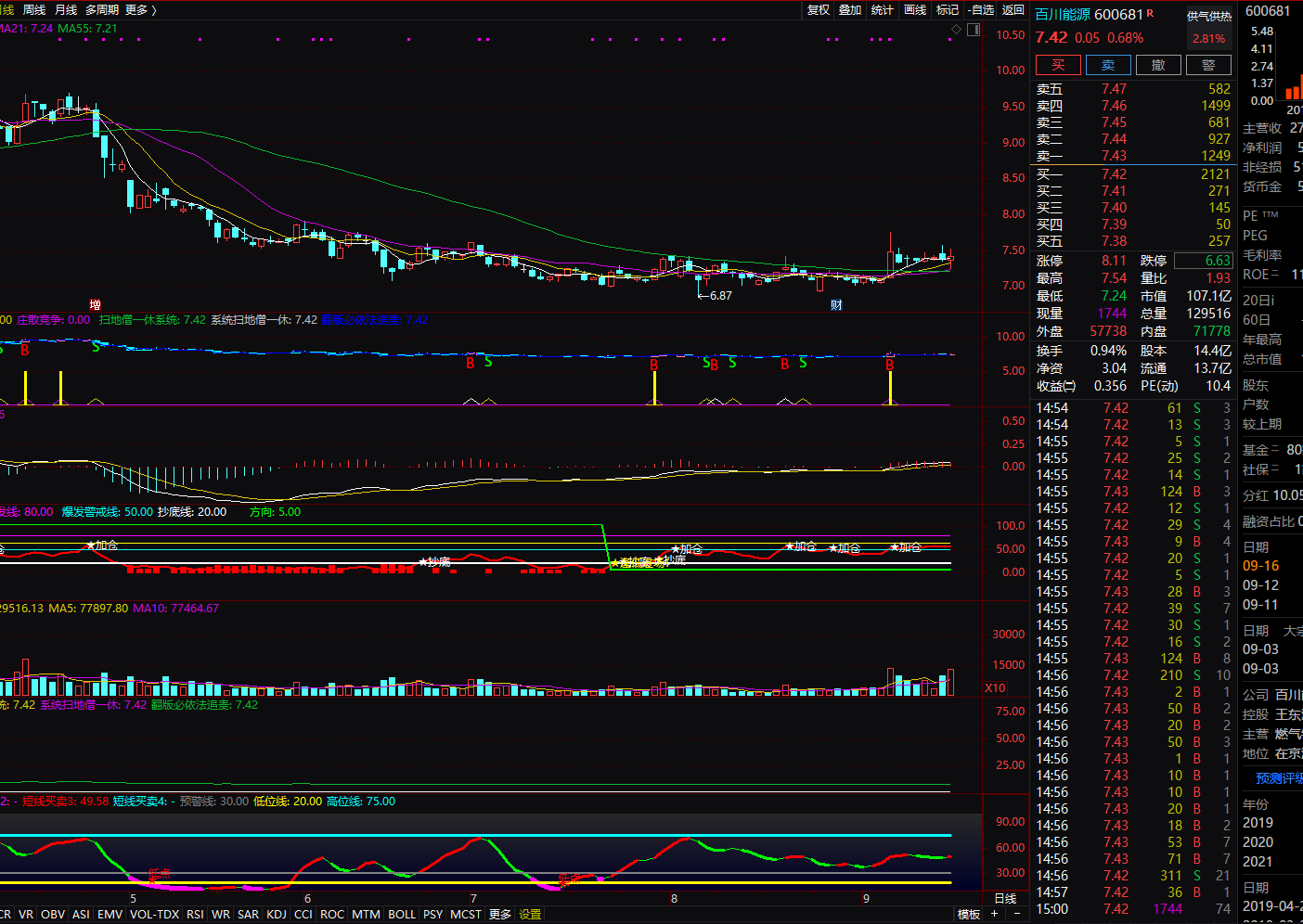Select the SAR indicator tab
Viewport: 1303px width, 924px height.
pos(248,914)
